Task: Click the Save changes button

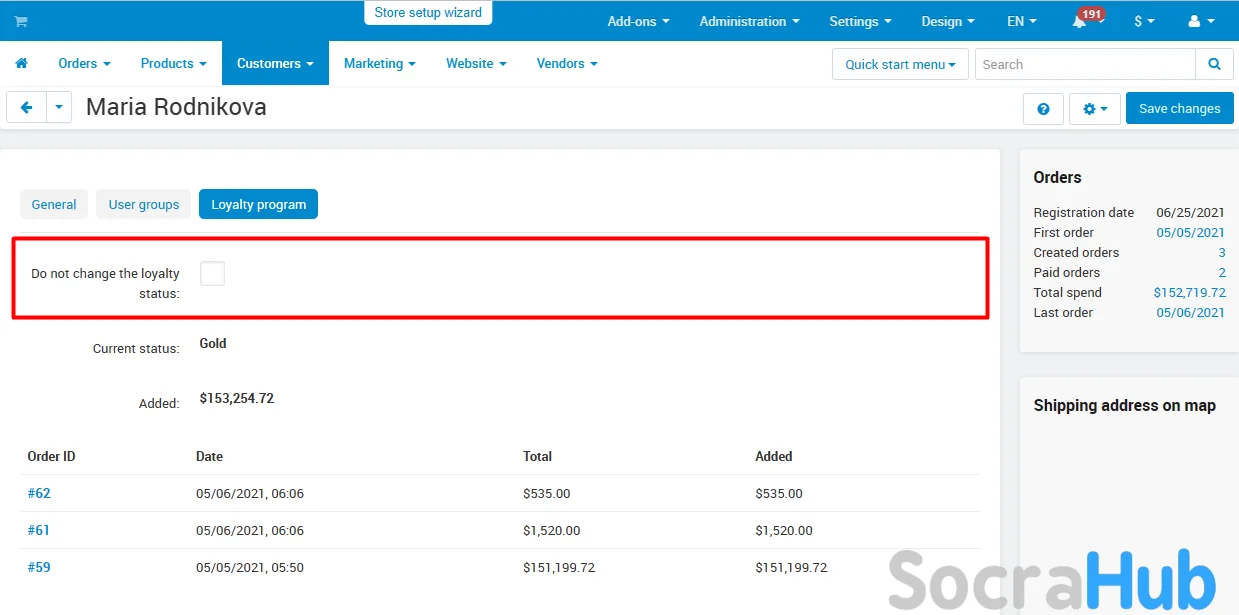Action: pyautogui.click(x=1179, y=109)
